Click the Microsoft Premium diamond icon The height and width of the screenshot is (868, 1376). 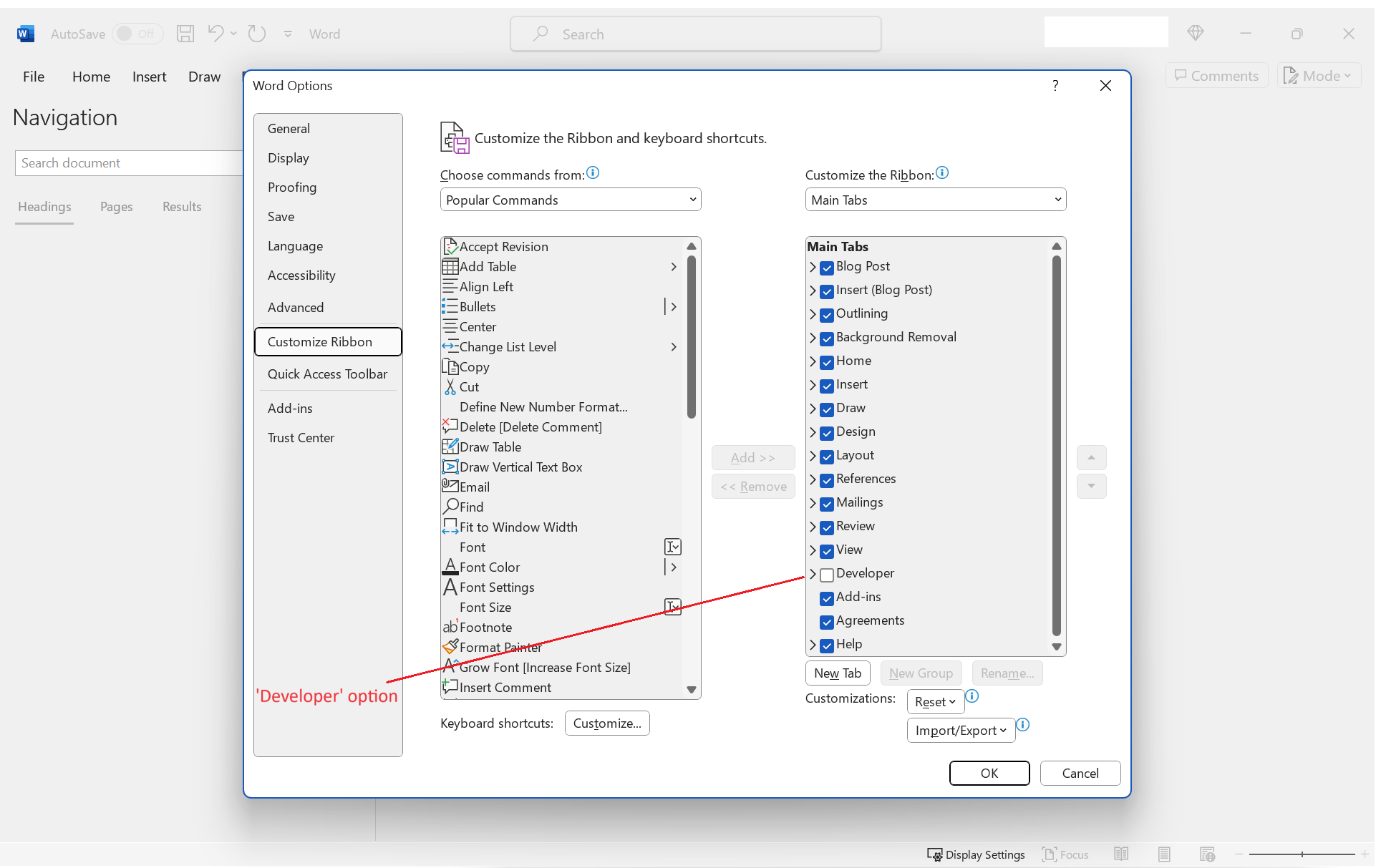click(1195, 33)
